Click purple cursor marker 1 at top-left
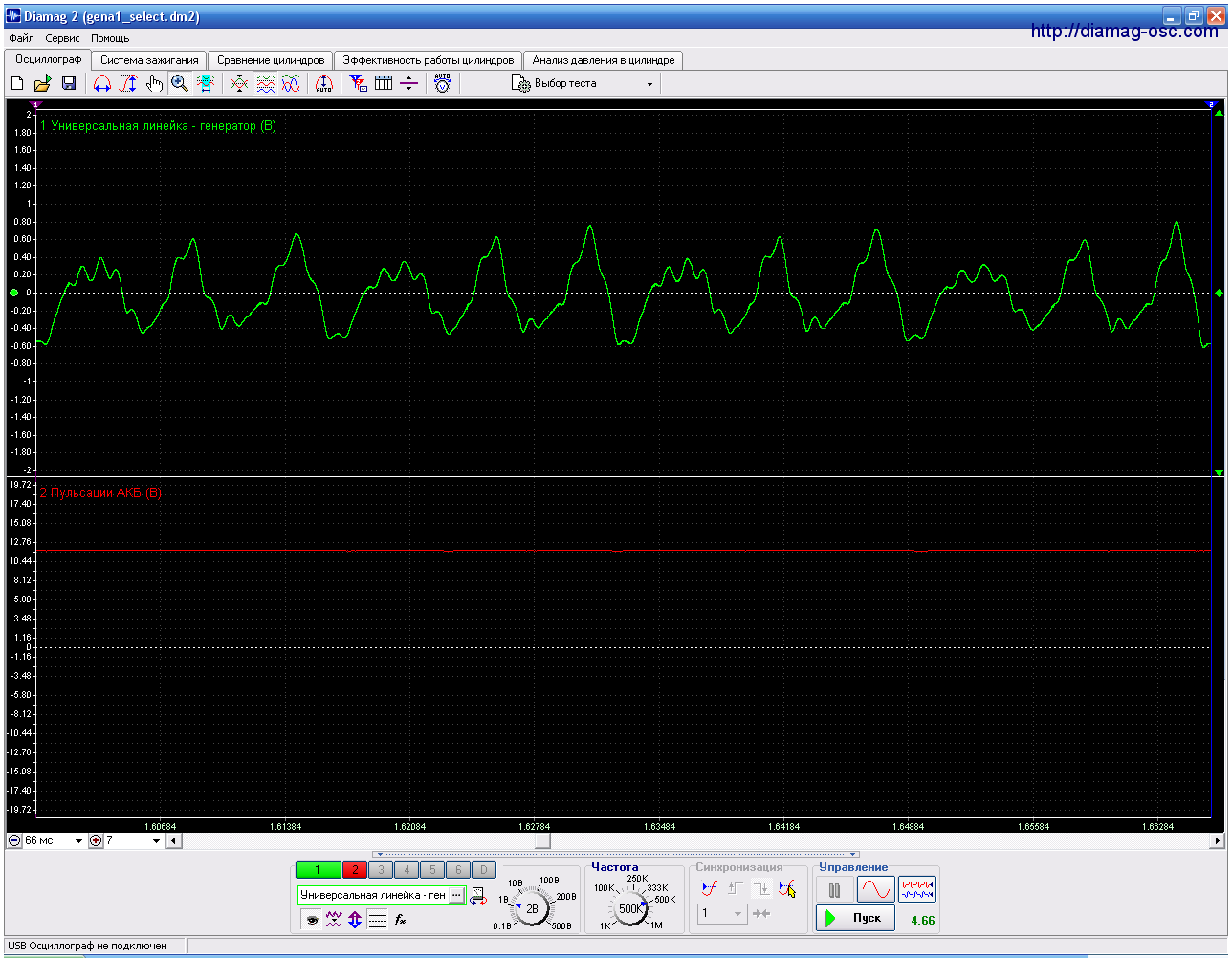 coord(36,103)
